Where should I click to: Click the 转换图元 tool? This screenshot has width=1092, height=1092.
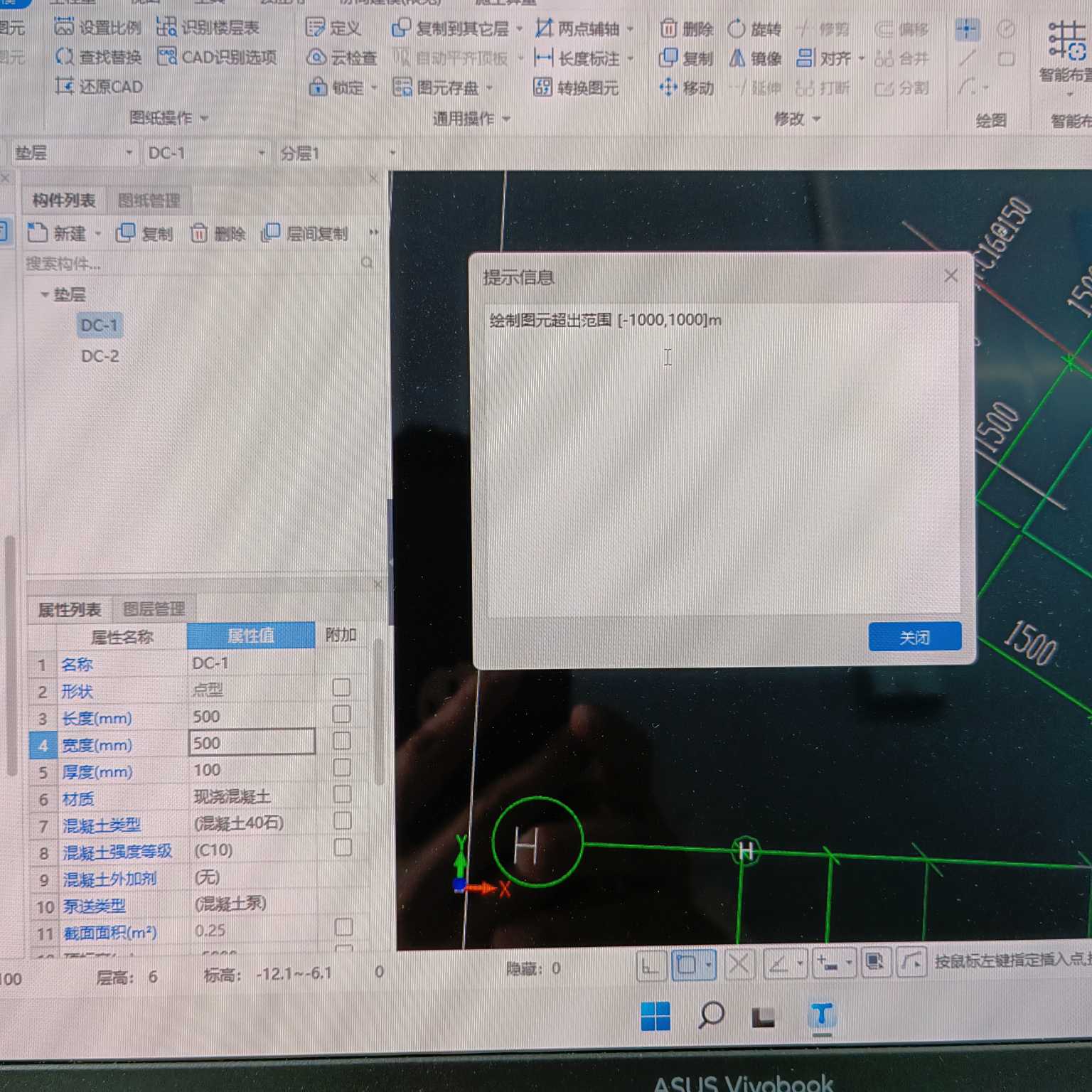(x=576, y=88)
